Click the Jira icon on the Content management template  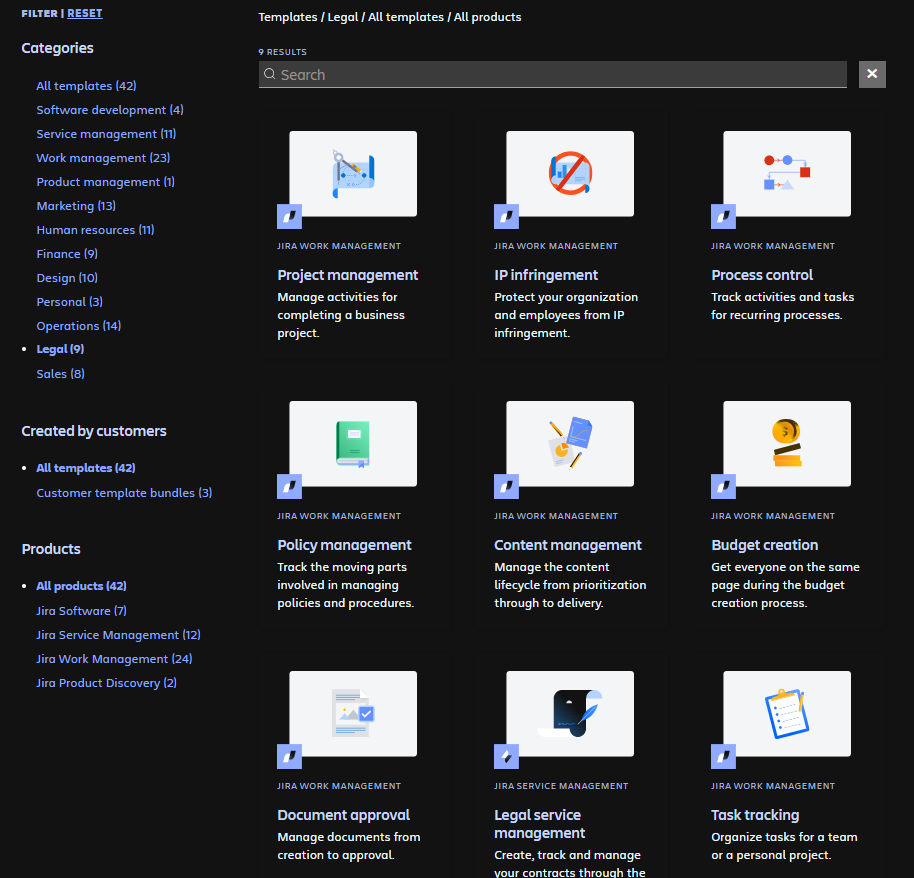pos(506,487)
